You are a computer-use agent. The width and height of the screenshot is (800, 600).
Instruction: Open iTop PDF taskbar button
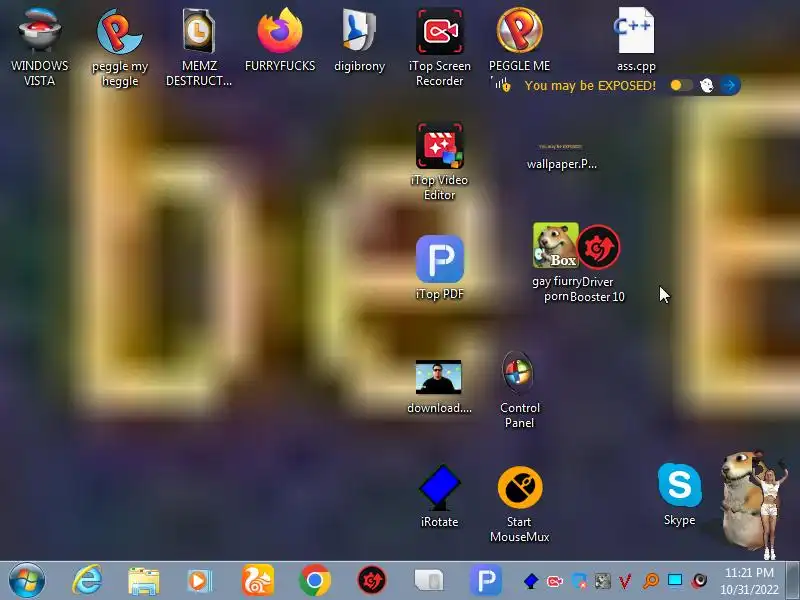click(486, 581)
